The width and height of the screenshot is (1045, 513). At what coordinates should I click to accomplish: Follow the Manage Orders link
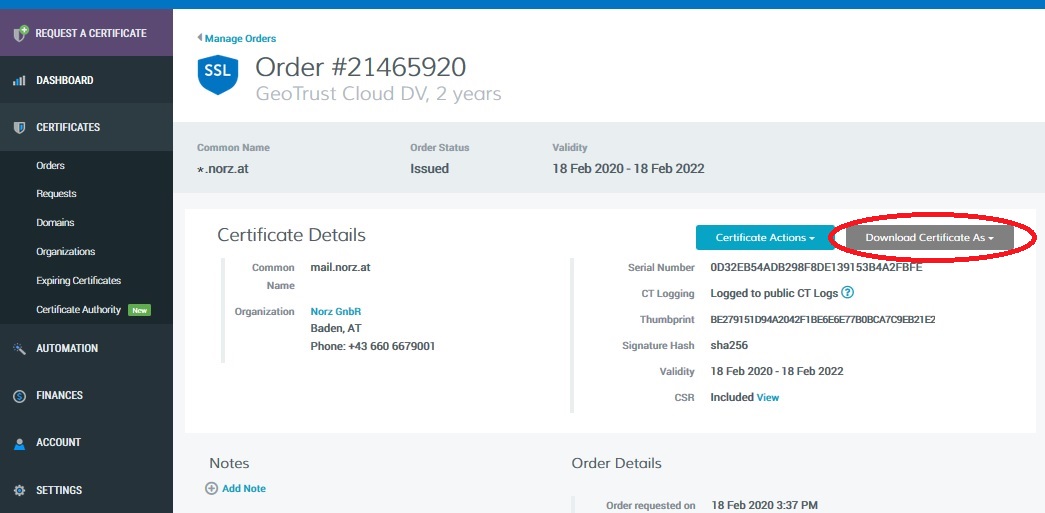(240, 39)
